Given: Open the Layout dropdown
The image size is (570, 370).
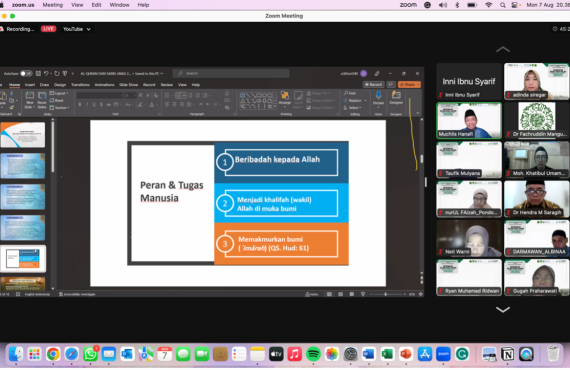Looking at the screenshot, I should [59, 93].
